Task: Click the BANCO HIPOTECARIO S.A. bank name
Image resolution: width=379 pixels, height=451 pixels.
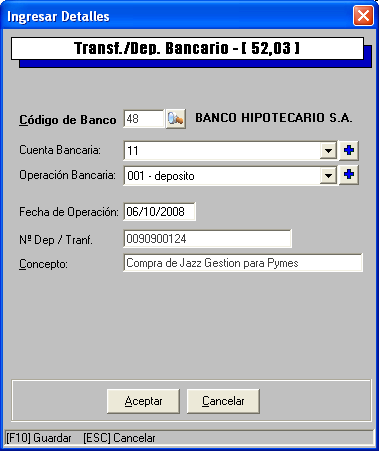Action: coord(273,118)
